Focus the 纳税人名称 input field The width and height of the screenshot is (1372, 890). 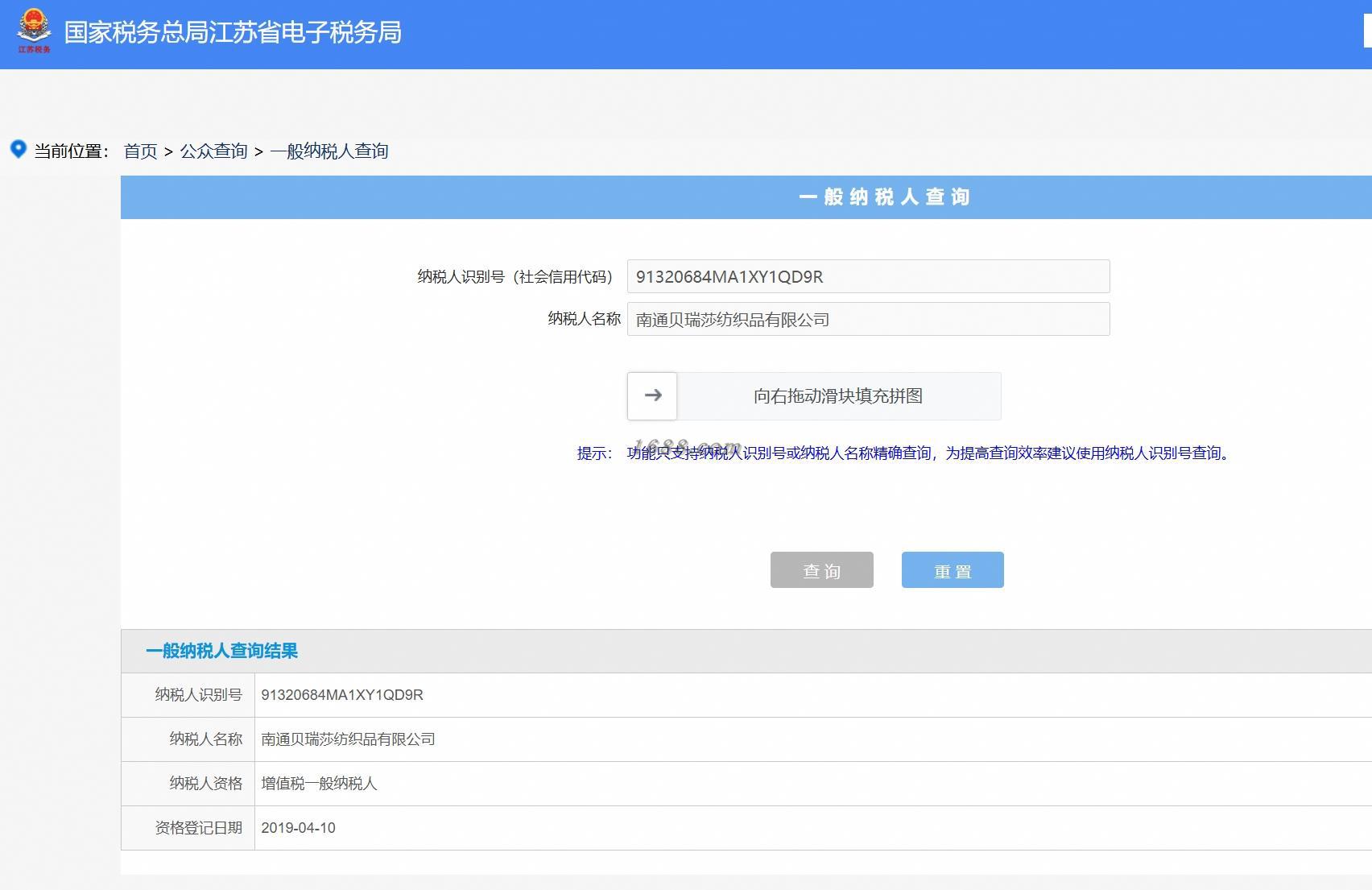(x=868, y=319)
